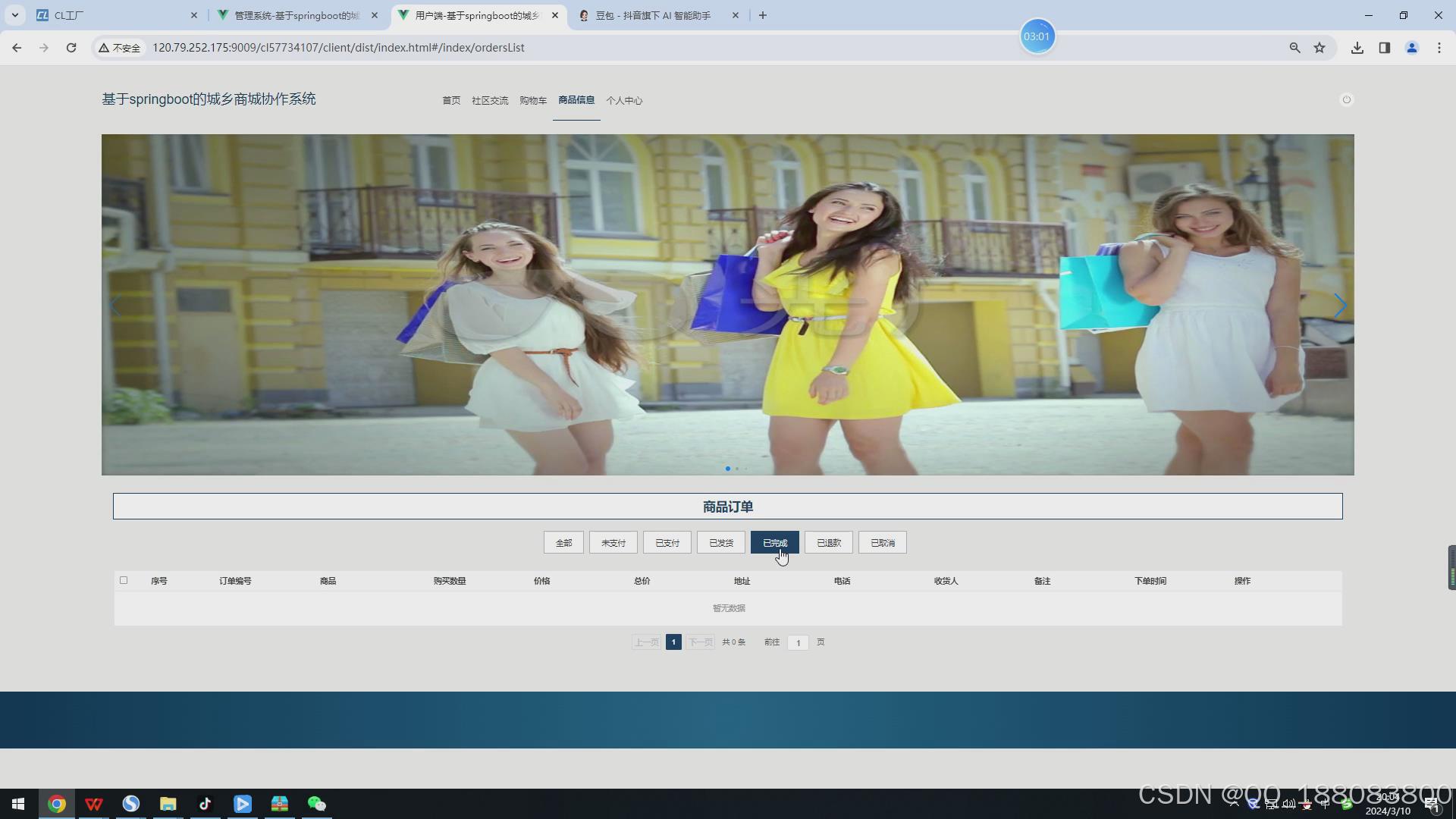1456x819 pixels.
Task: Open TikTok app in taskbar
Action: coord(205,804)
